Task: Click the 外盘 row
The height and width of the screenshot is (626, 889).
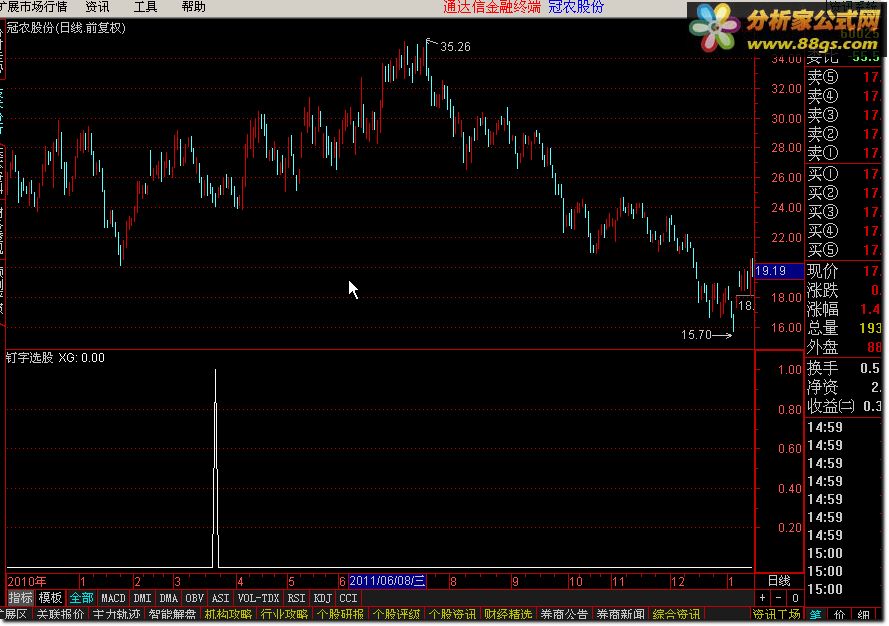Action: pyautogui.click(x=844, y=347)
